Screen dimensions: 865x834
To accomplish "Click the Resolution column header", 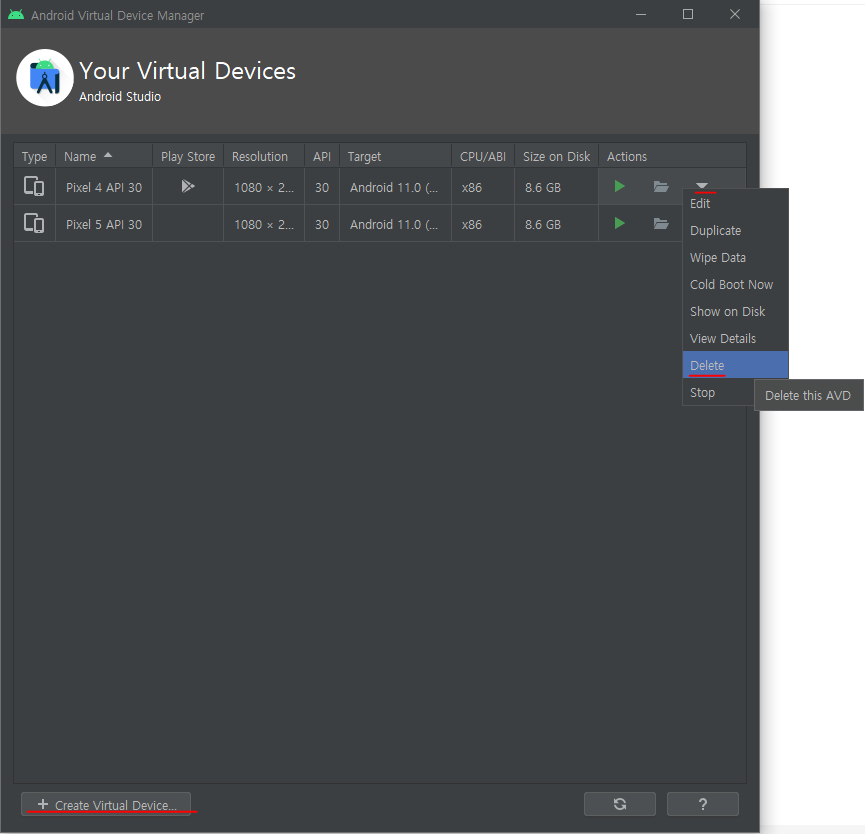I will 264,156.
